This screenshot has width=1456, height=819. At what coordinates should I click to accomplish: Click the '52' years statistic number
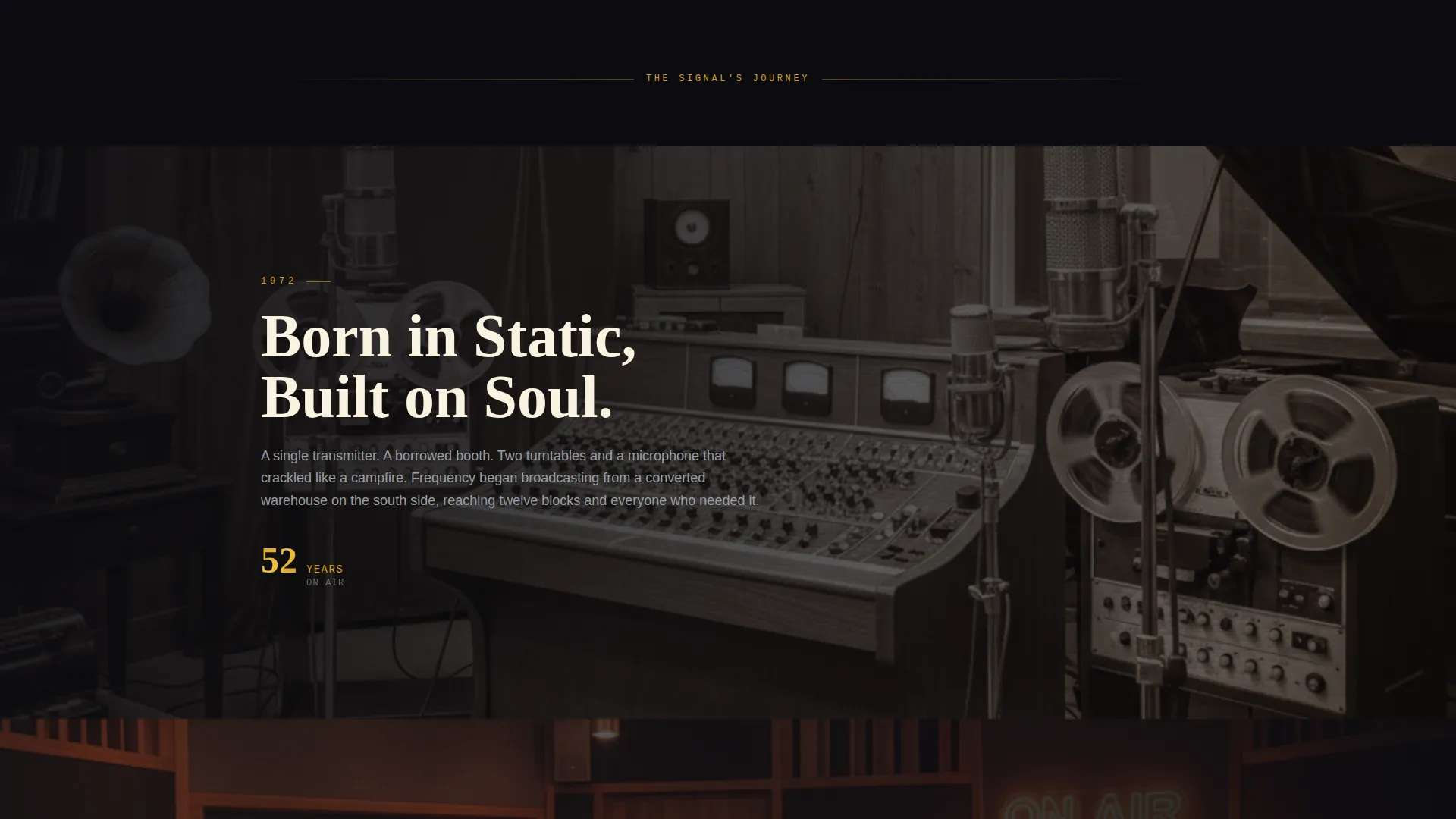click(x=278, y=561)
